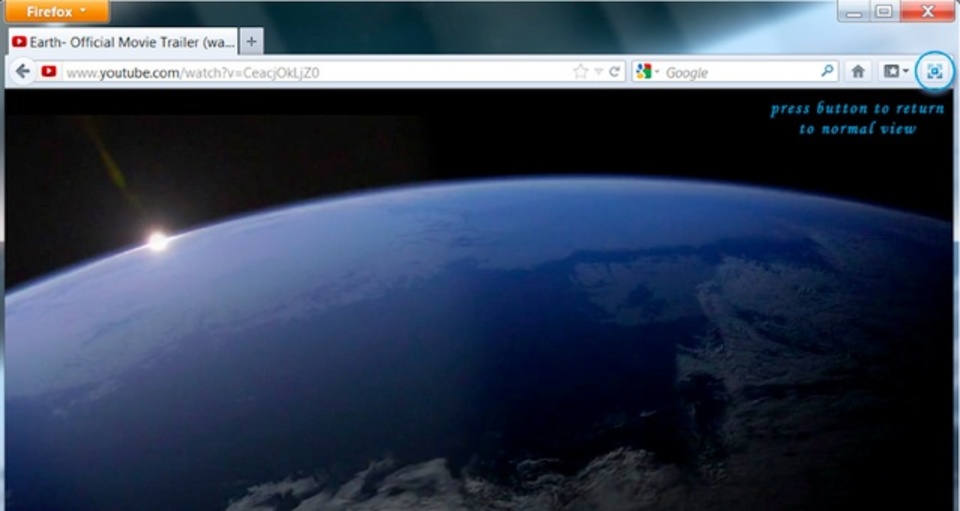Reload the page with refresh icon
Viewport: 960px width, 511px height.
[615, 72]
